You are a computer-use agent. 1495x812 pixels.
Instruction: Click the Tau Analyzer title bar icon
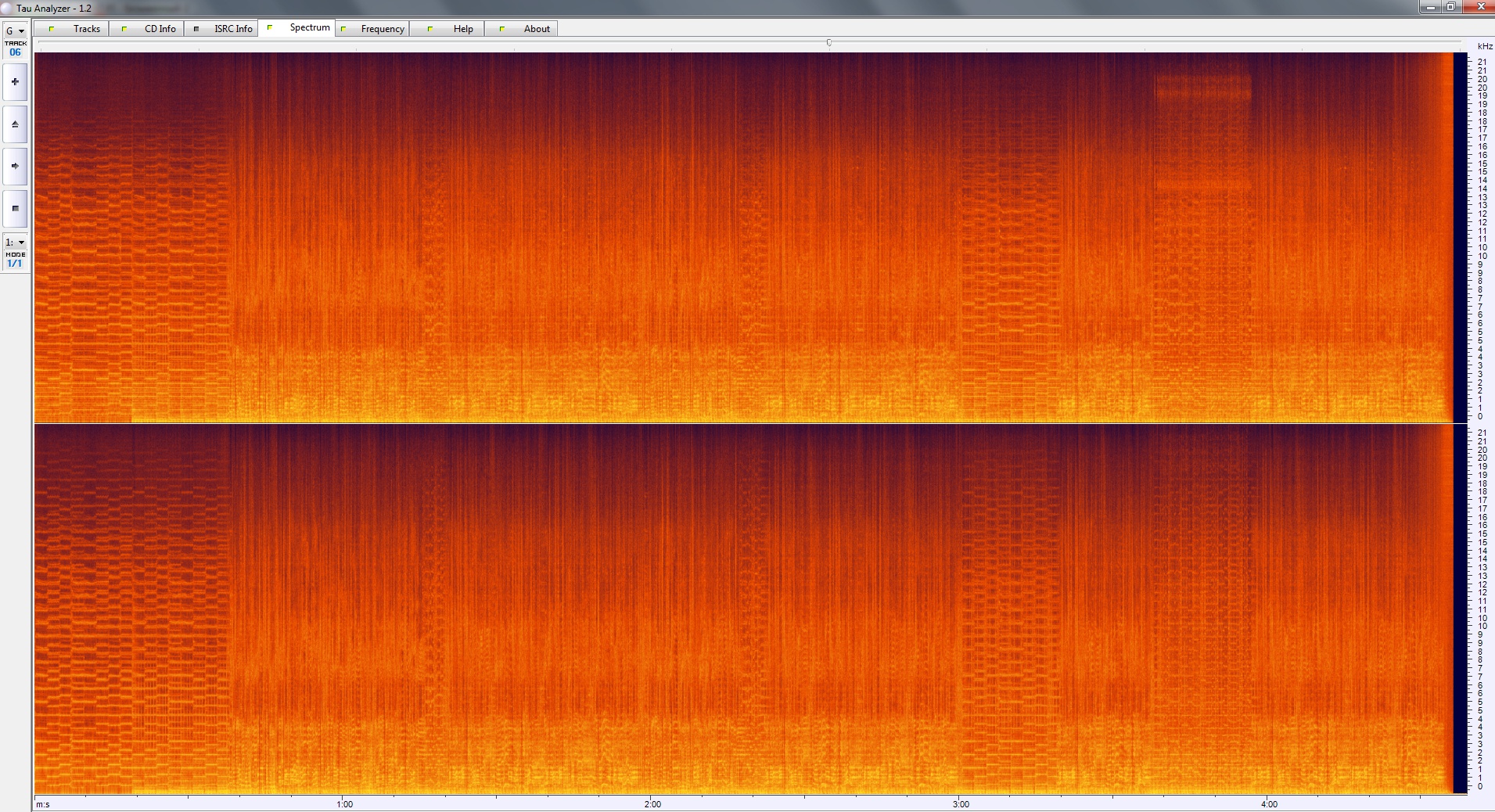[7, 8]
